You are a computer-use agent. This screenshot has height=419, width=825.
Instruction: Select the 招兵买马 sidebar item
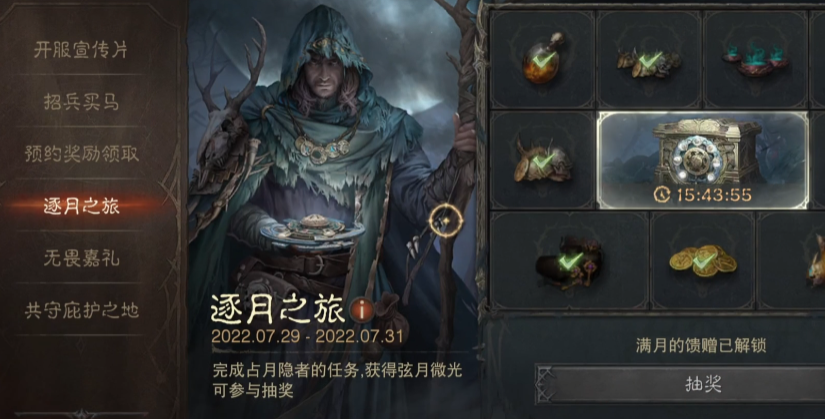[x=81, y=102]
